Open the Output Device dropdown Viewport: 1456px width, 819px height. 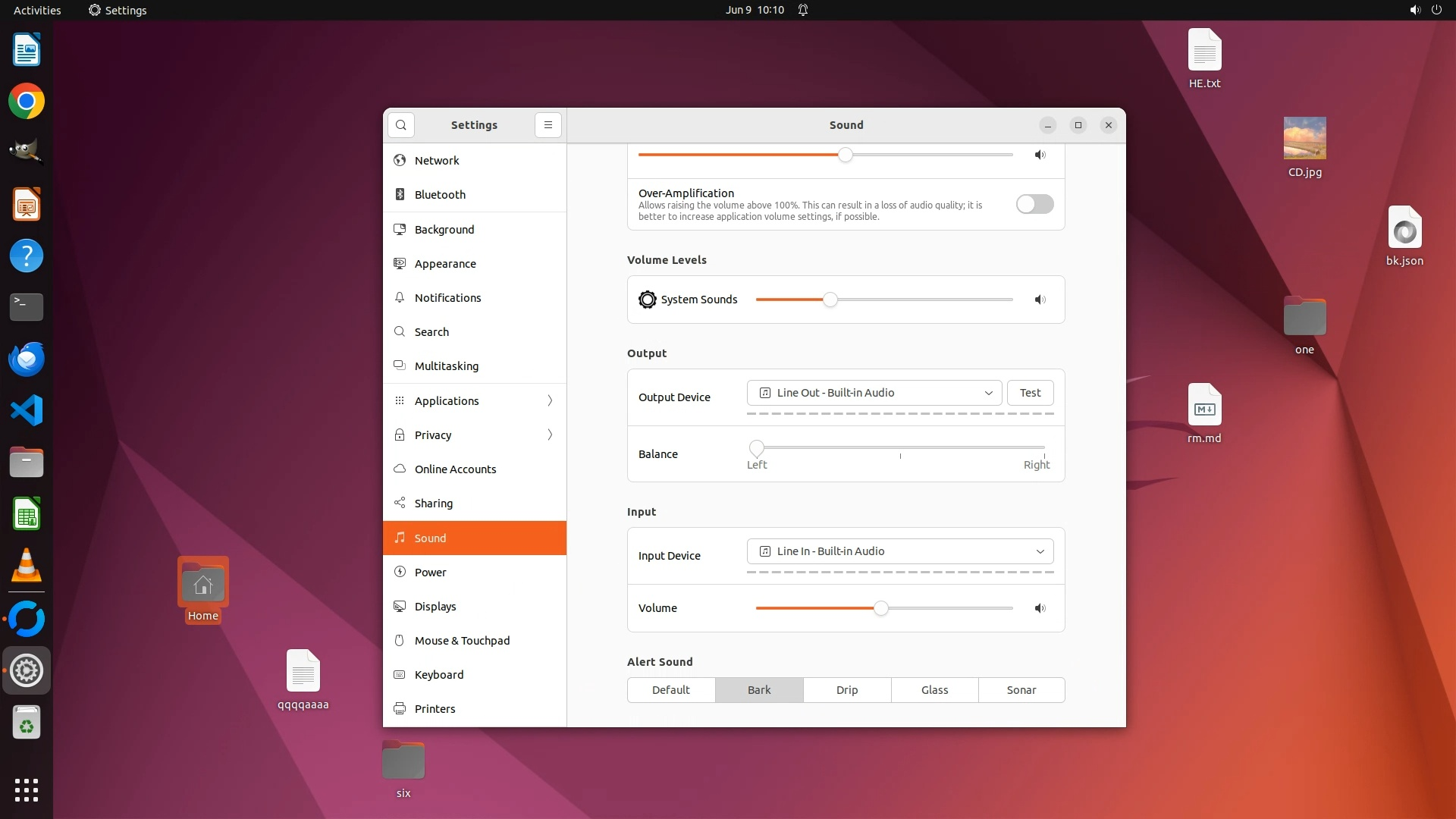(x=874, y=393)
